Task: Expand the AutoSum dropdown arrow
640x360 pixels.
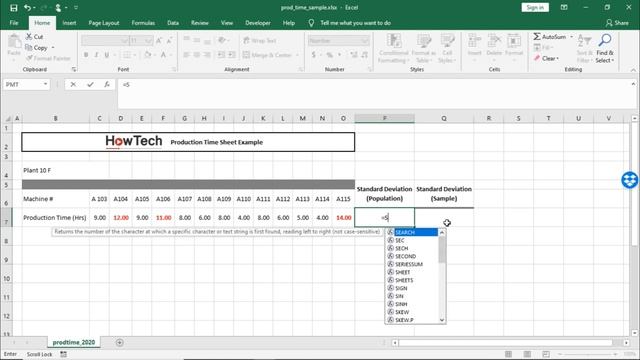Action: click(x=571, y=37)
